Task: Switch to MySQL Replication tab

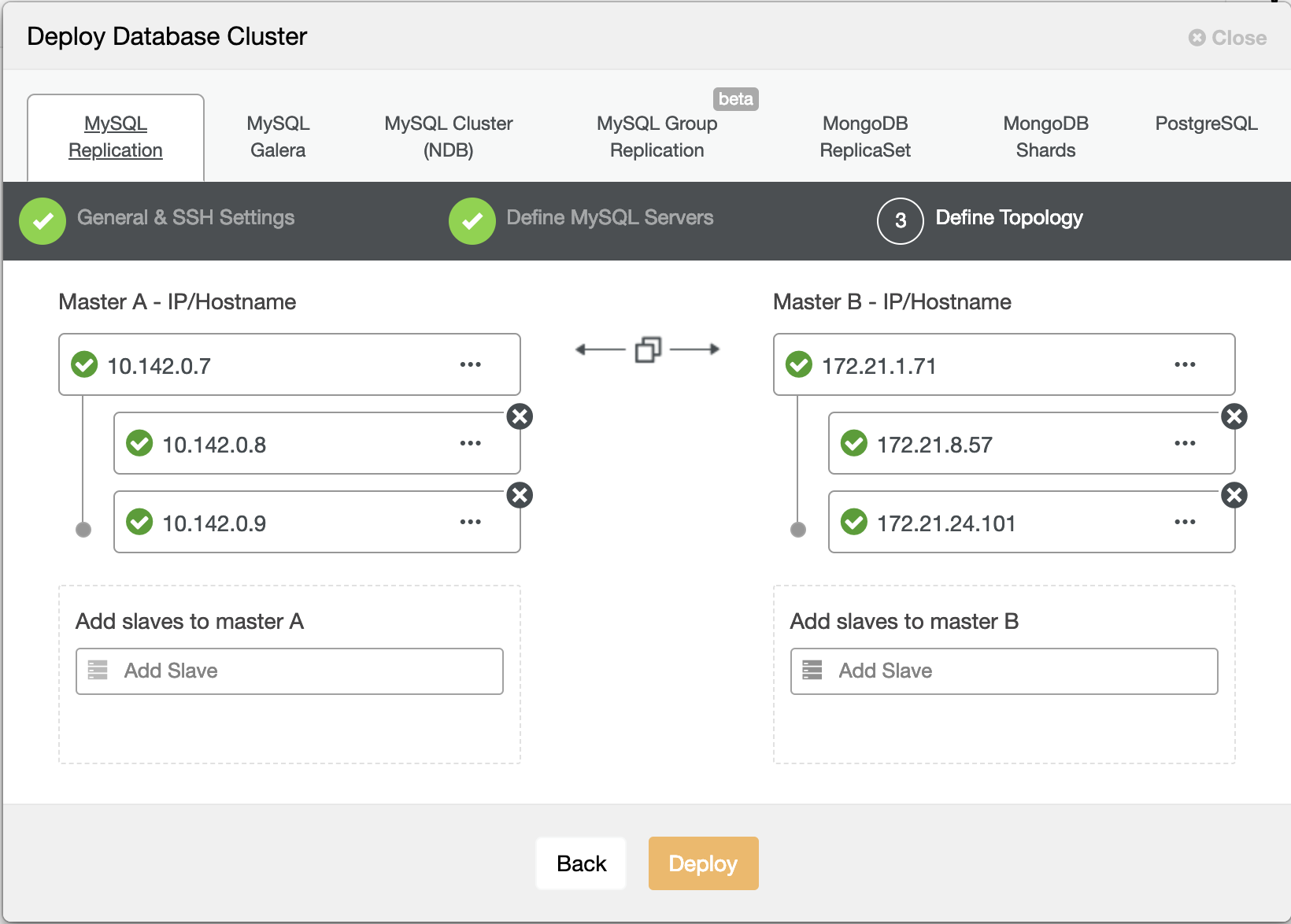Action: pyautogui.click(x=116, y=137)
